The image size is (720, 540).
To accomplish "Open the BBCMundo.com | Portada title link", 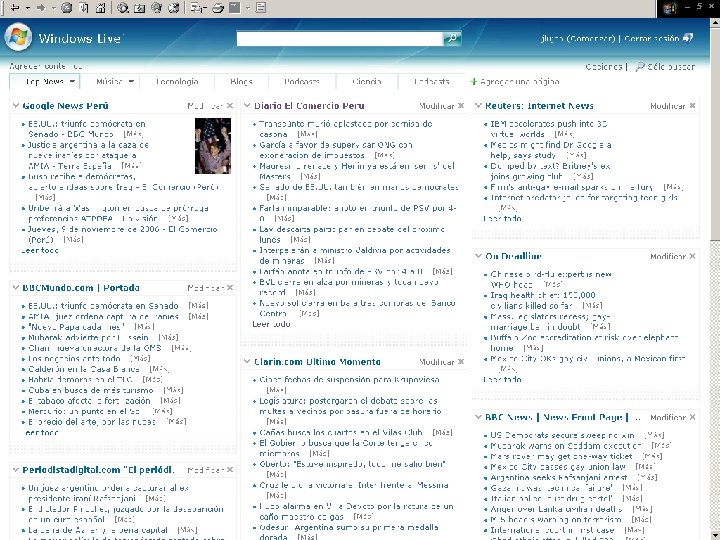I will 81,287.
